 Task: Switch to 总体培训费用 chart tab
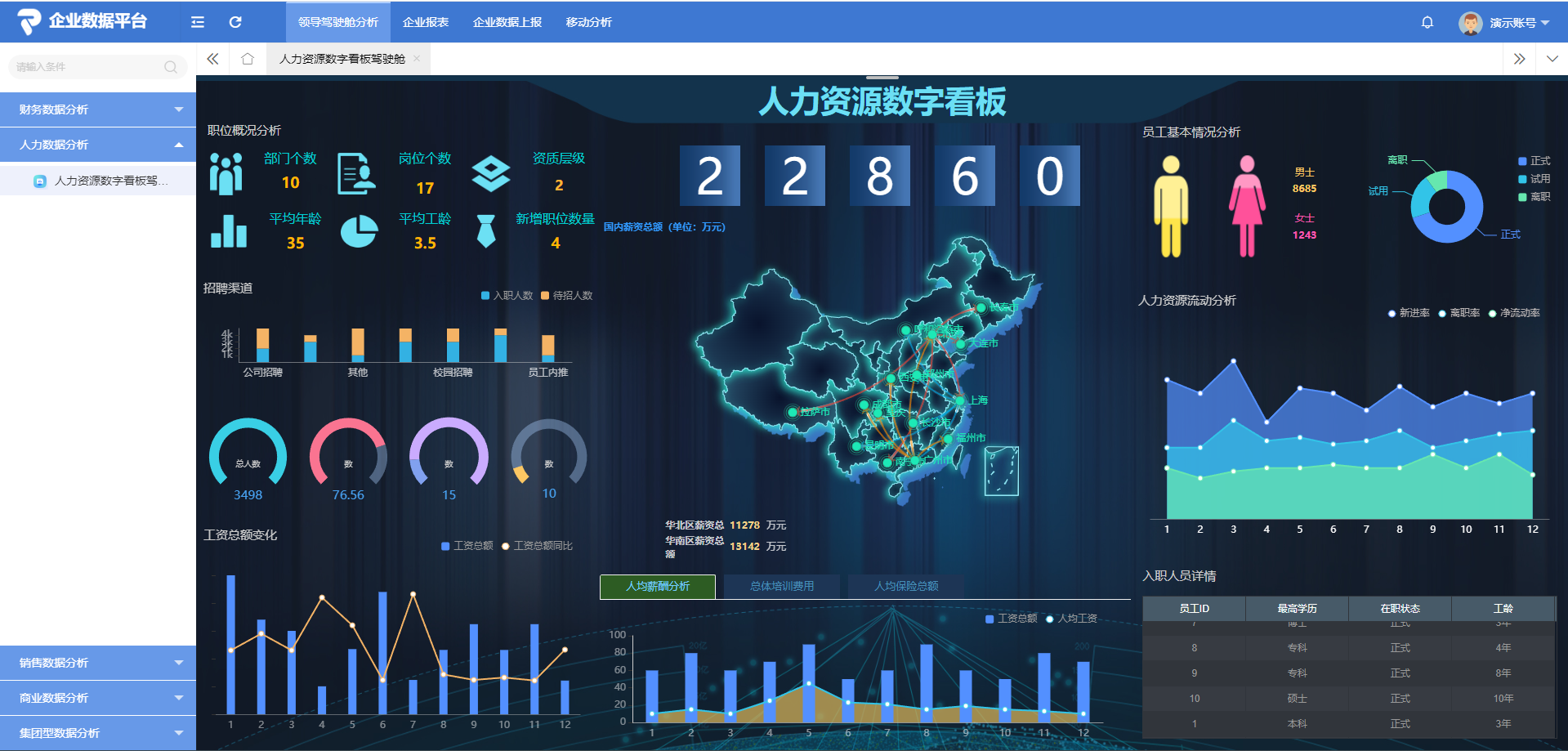click(x=782, y=587)
